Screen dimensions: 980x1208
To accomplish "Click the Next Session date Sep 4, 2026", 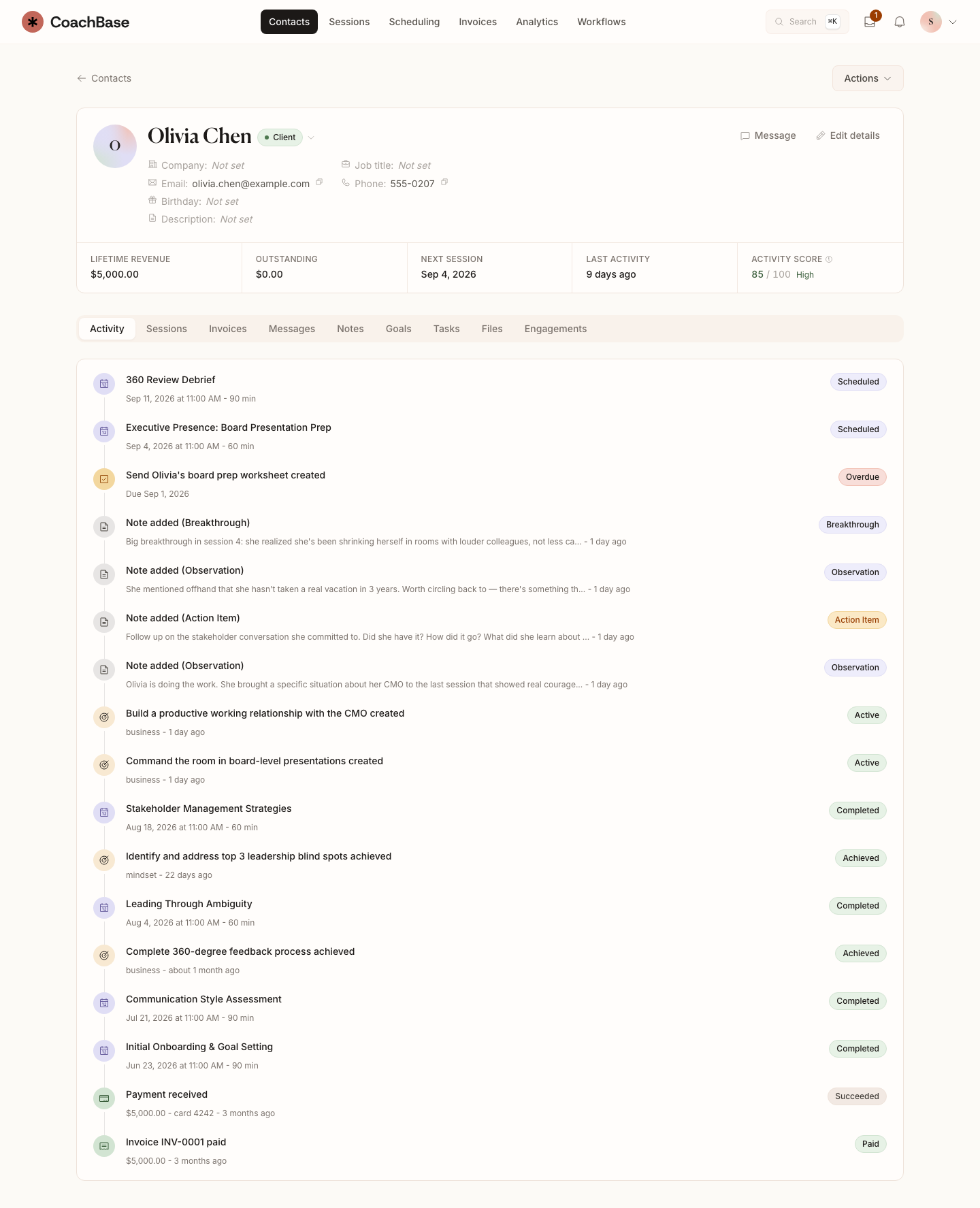I will click(x=448, y=274).
